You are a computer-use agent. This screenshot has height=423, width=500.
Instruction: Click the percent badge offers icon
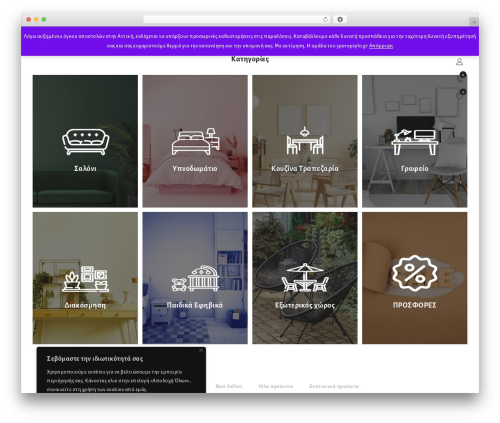[415, 273]
